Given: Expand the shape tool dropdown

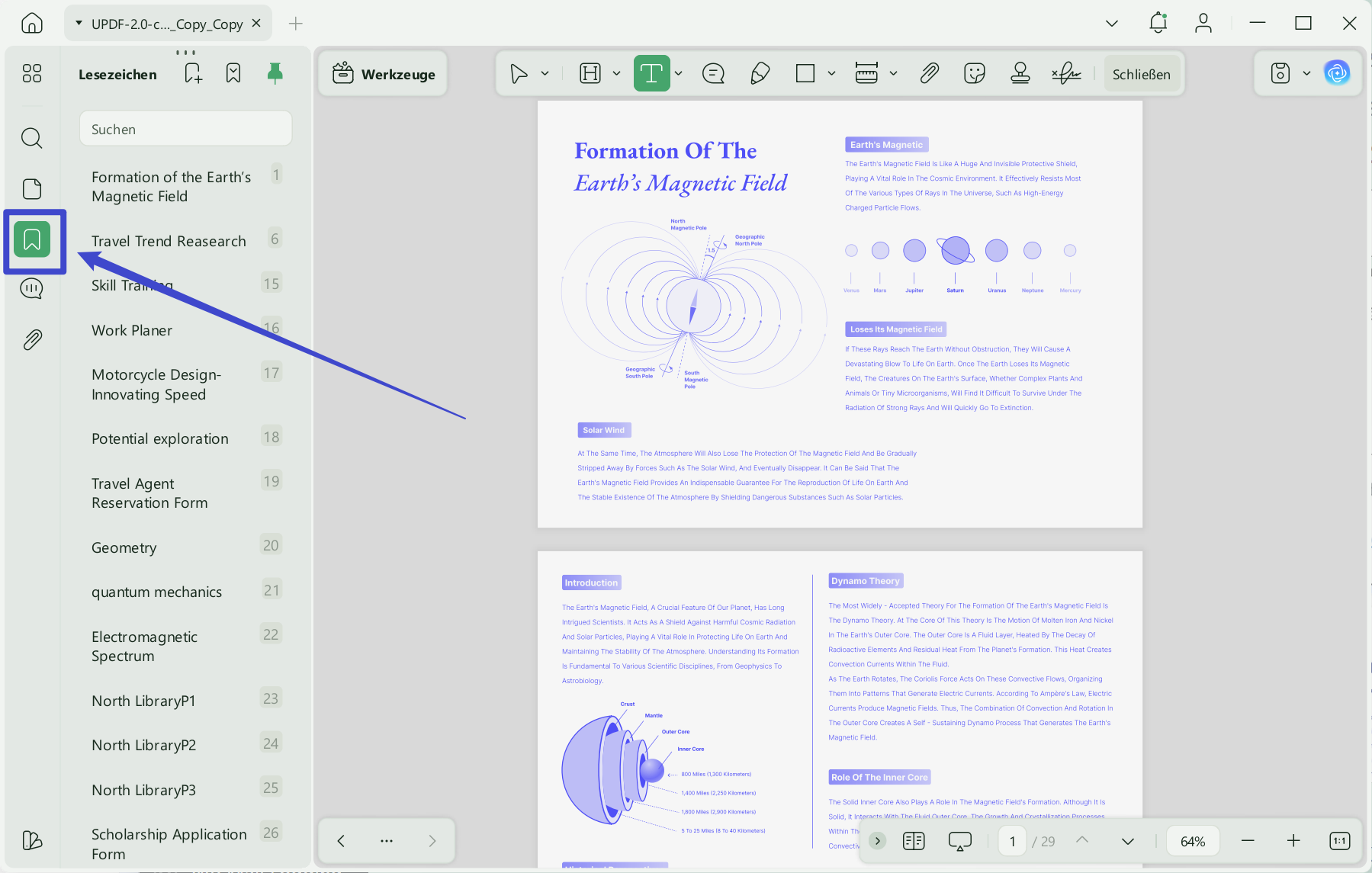Looking at the screenshot, I should pos(831,74).
